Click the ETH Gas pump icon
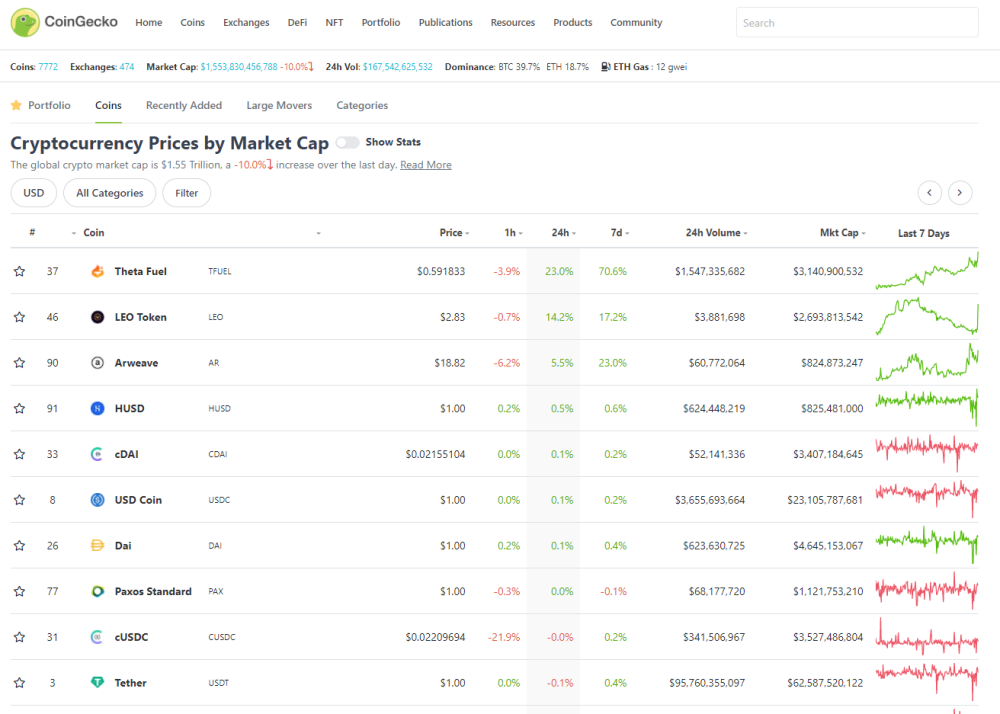 [x=605, y=66]
